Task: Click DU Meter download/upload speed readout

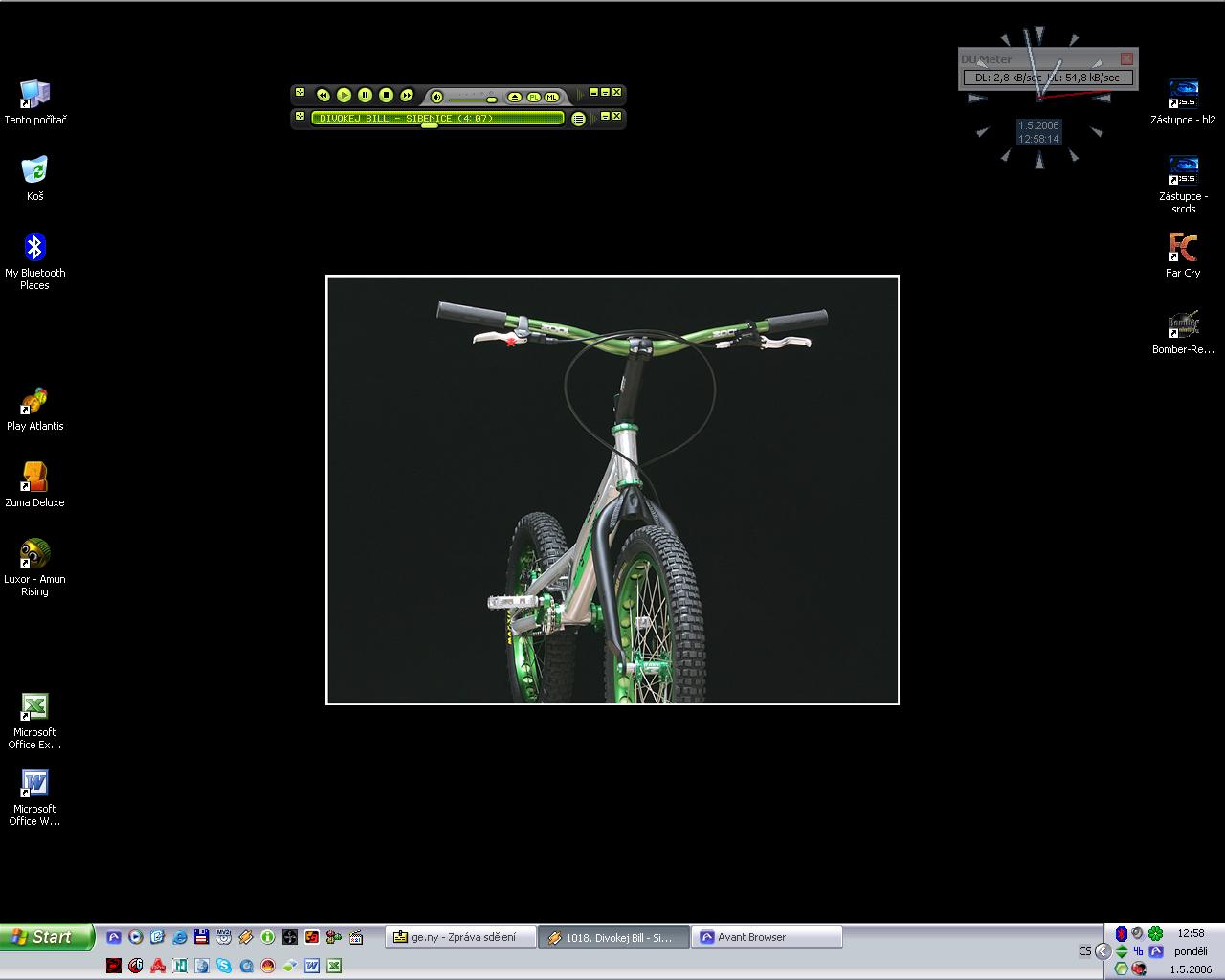Action: coord(1048,78)
